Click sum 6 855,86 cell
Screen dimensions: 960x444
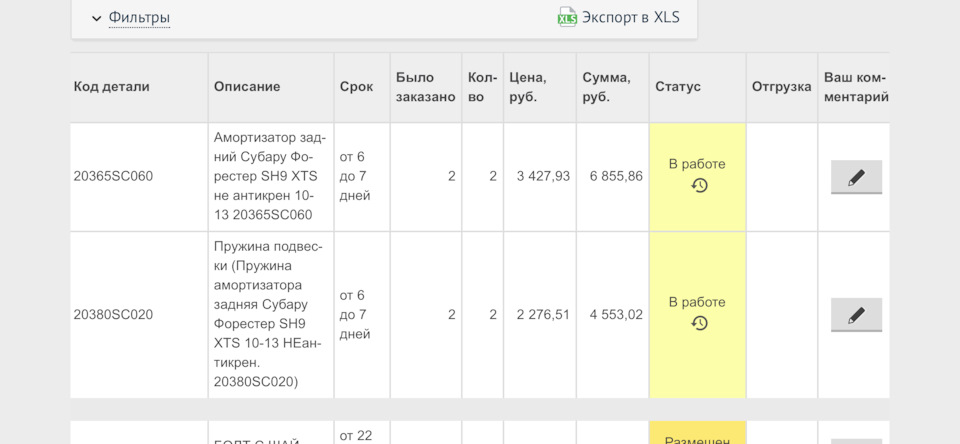[x=612, y=177]
